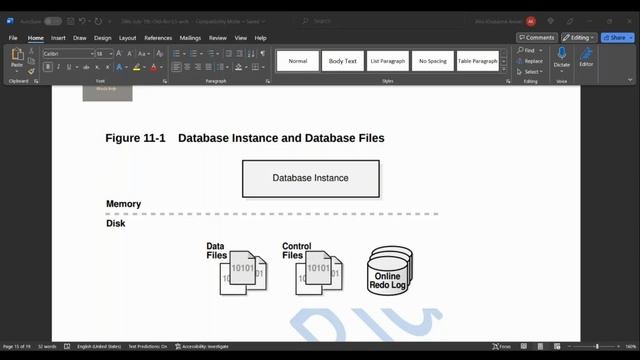Select the Format Painter brush
This screenshot has height=360, width=640.
[x=31, y=71]
